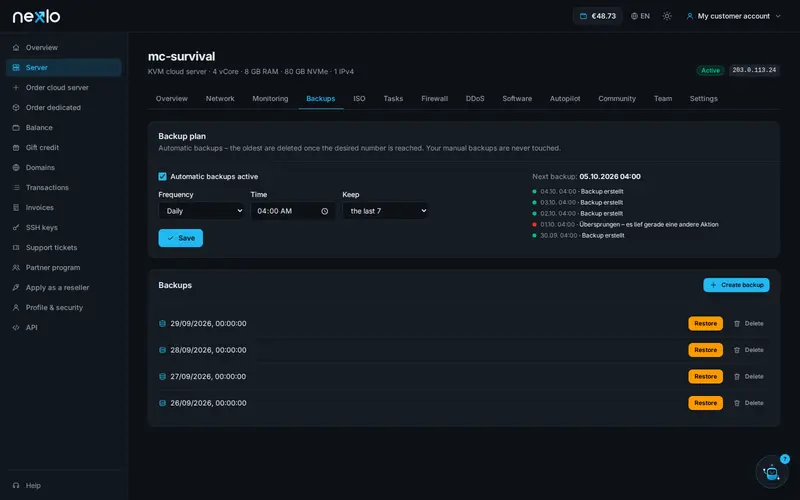Restore the 29/09/2026 backup

[x=705, y=323]
